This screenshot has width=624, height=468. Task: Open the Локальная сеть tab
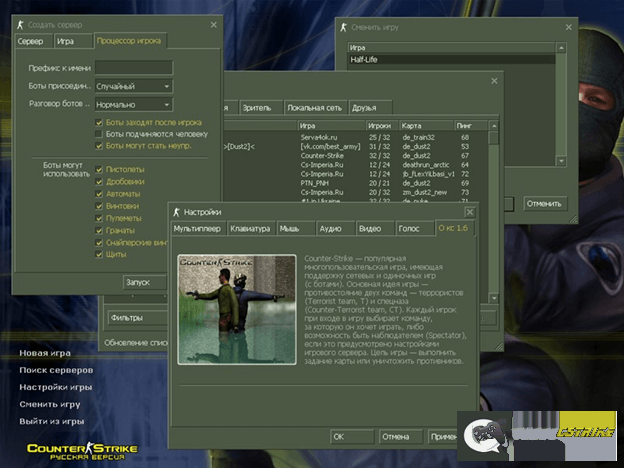coord(315,108)
